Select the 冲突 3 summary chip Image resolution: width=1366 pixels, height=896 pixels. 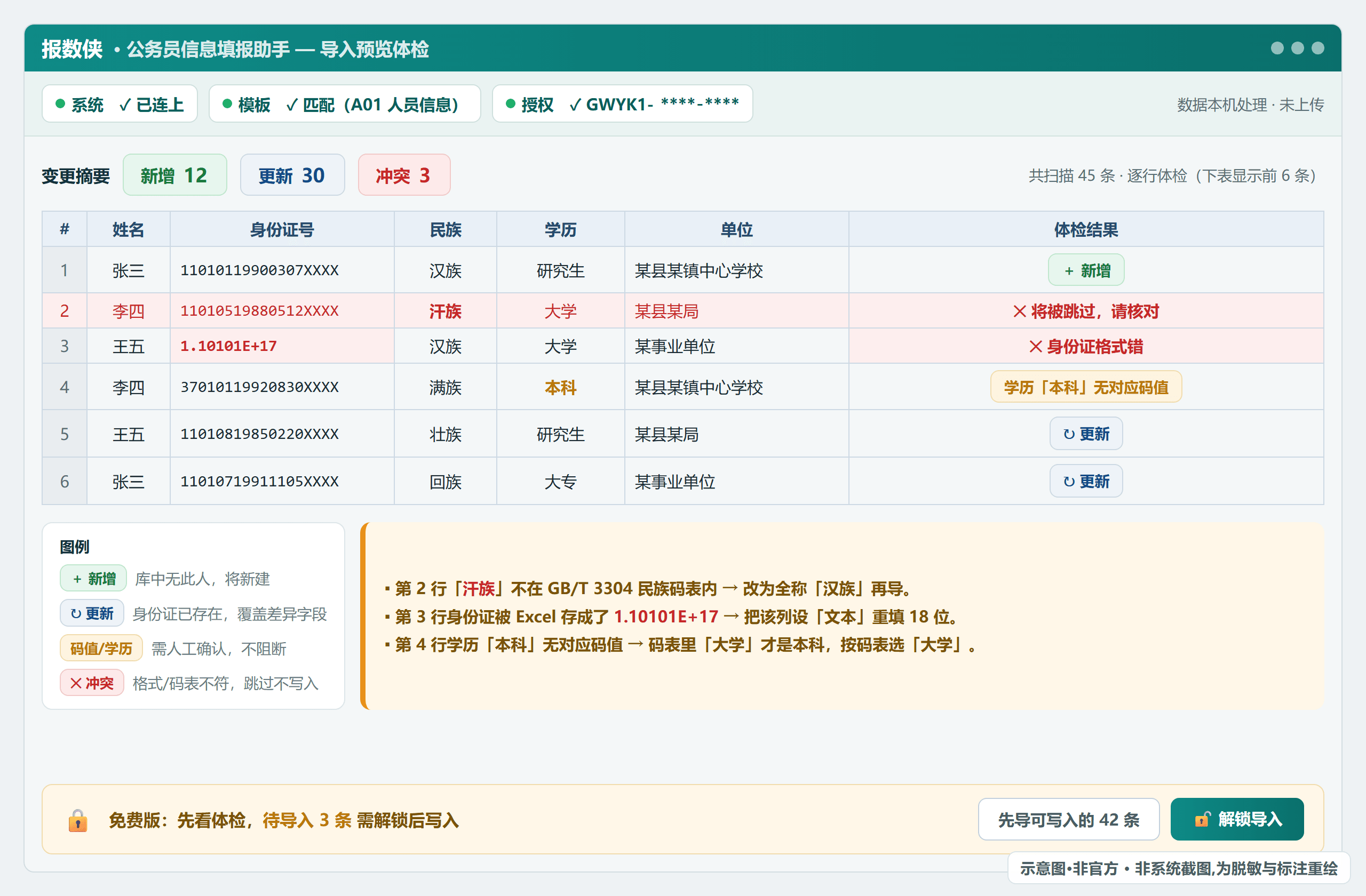click(x=404, y=175)
